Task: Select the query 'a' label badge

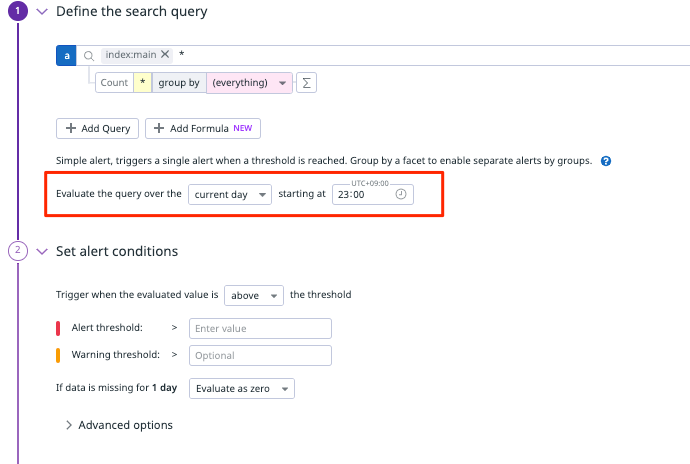Action: [66, 55]
